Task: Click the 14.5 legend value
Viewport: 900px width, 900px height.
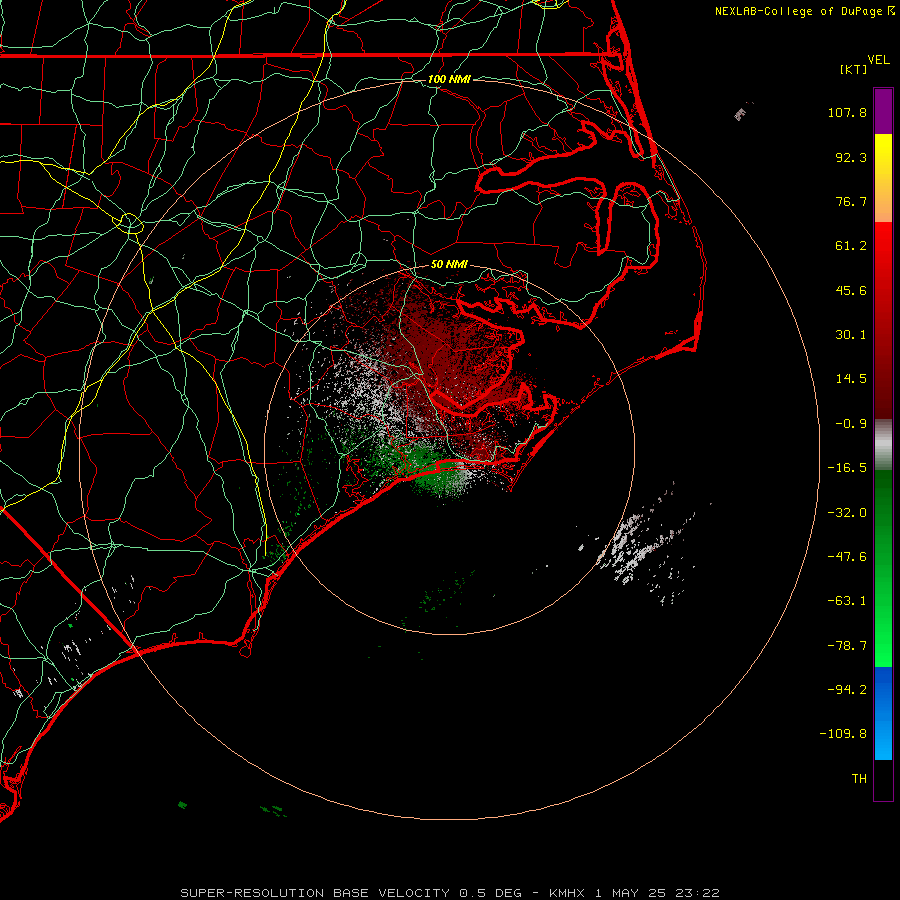Action: point(851,379)
